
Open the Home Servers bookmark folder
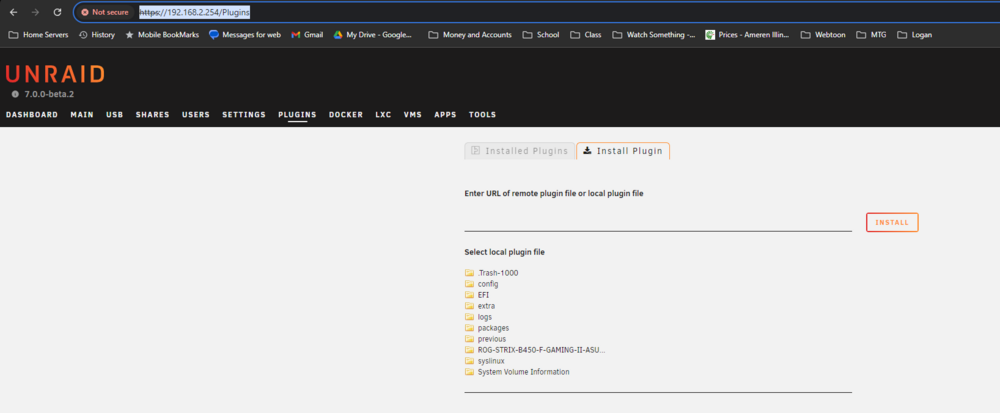tap(38, 35)
